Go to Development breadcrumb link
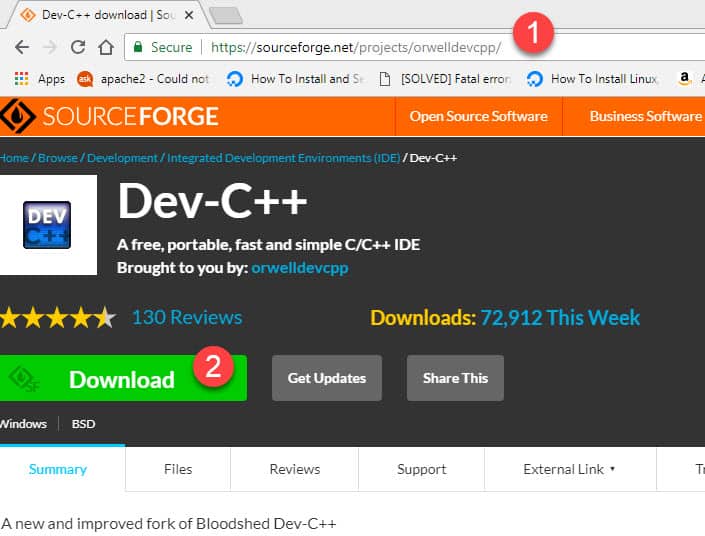Viewport: 705px width, 536px height. (x=122, y=158)
